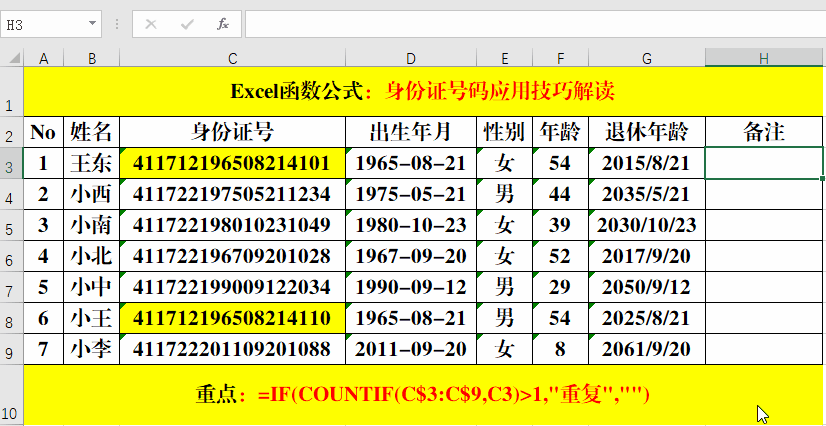The image size is (826, 426).
Task: Click into the formula bar input
Action: [x=535, y=24]
